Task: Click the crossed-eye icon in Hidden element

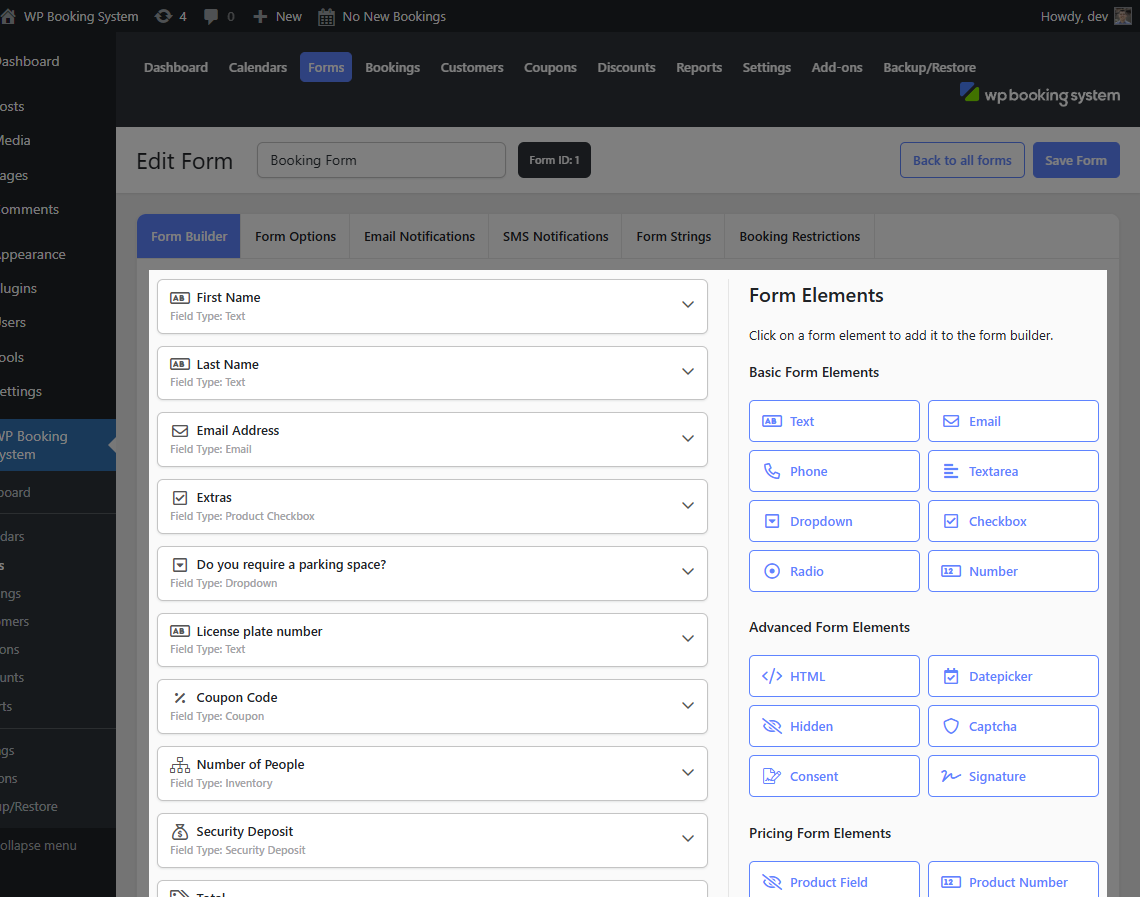Action: [x=771, y=726]
